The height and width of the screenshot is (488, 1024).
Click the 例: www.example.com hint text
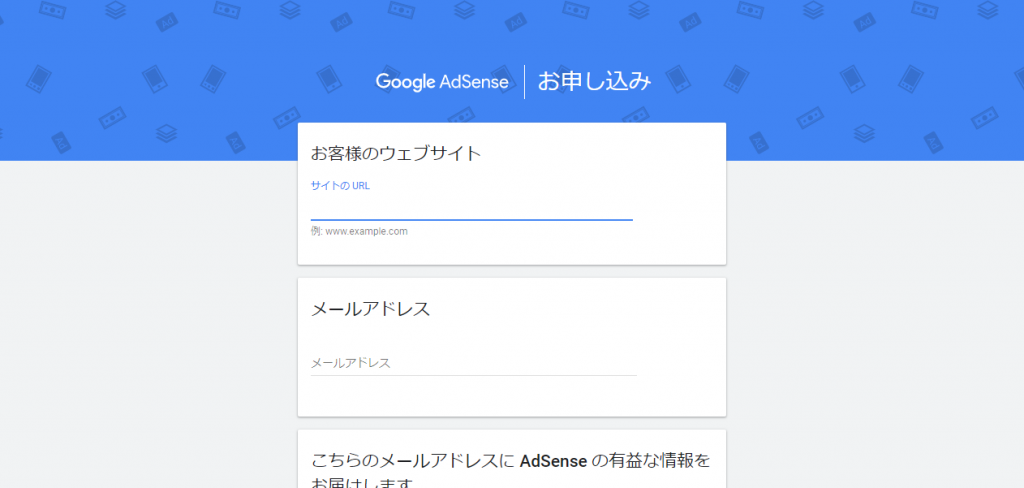click(359, 231)
